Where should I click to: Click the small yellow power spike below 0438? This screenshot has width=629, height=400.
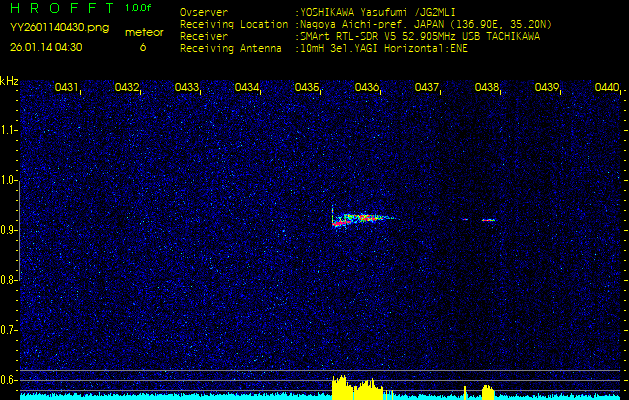(x=487, y=391)
